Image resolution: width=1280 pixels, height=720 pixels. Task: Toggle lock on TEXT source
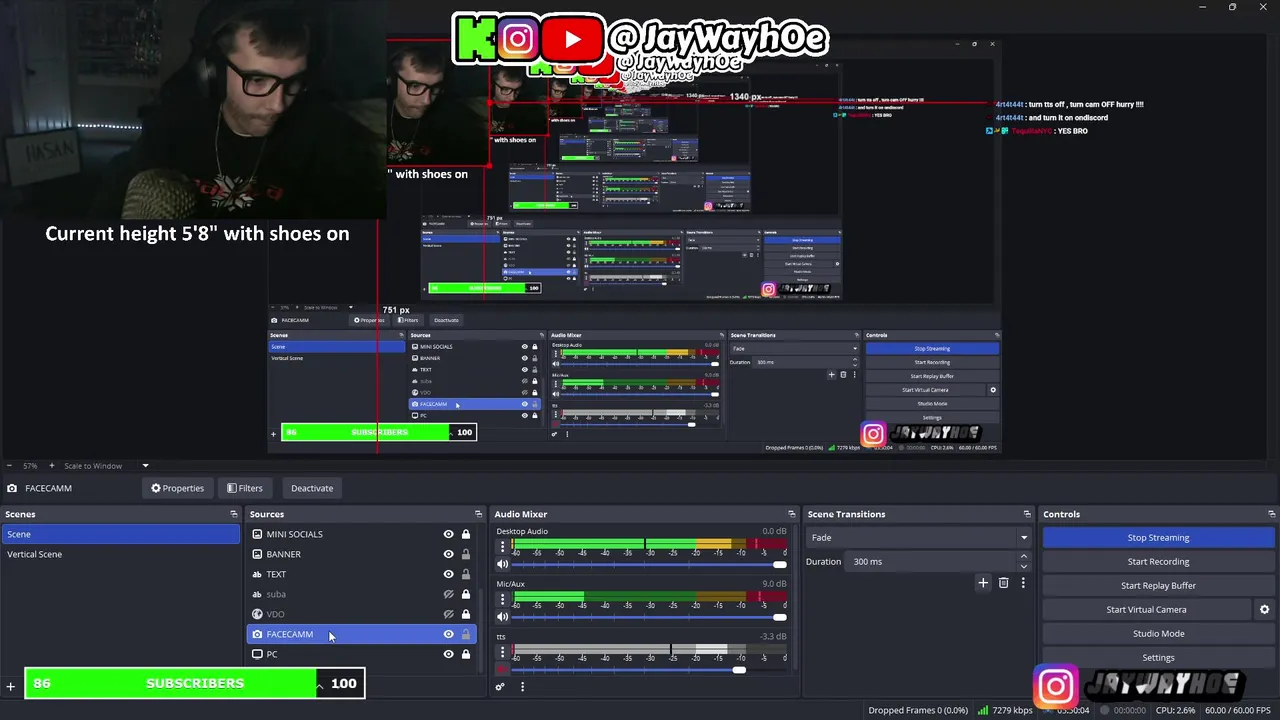(x=466, y=574)
